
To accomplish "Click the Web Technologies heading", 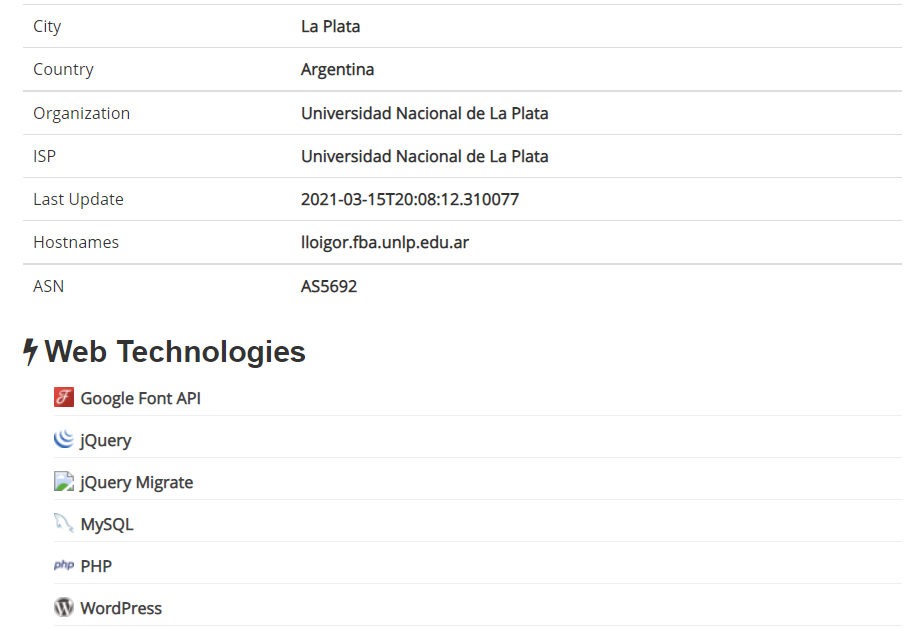I will point(175,352).
